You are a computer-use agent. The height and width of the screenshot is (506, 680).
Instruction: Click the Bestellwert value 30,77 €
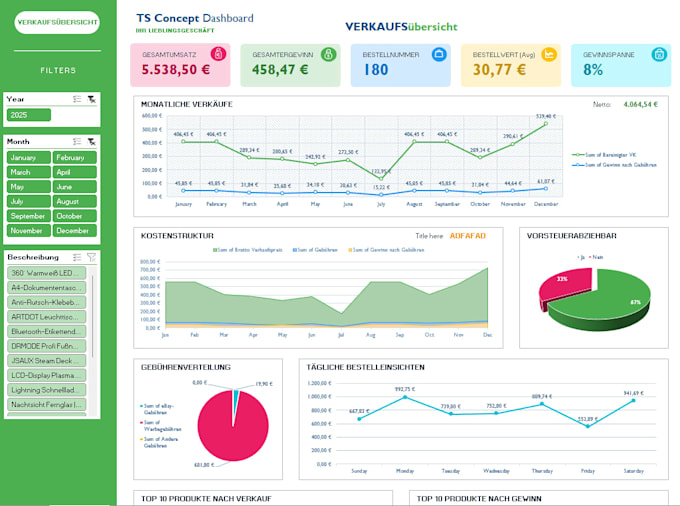pos(499,70)
